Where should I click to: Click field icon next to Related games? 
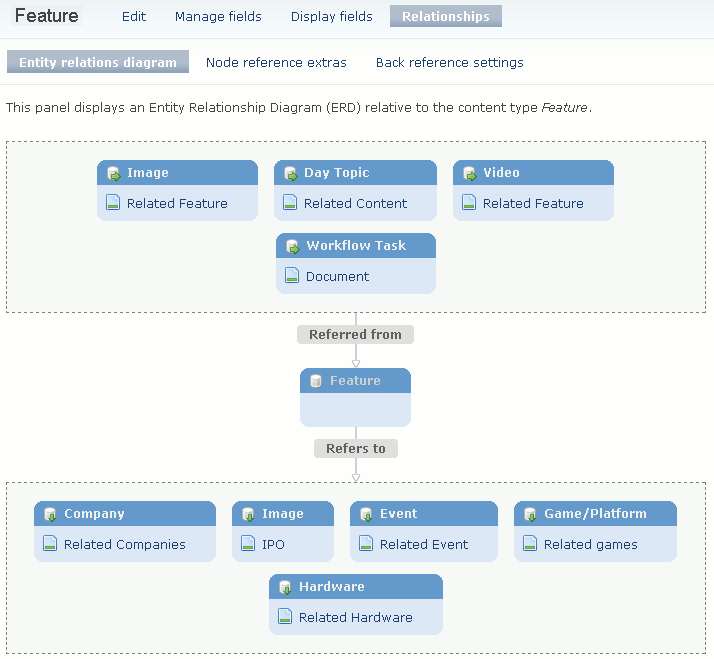tap(530, 543)
